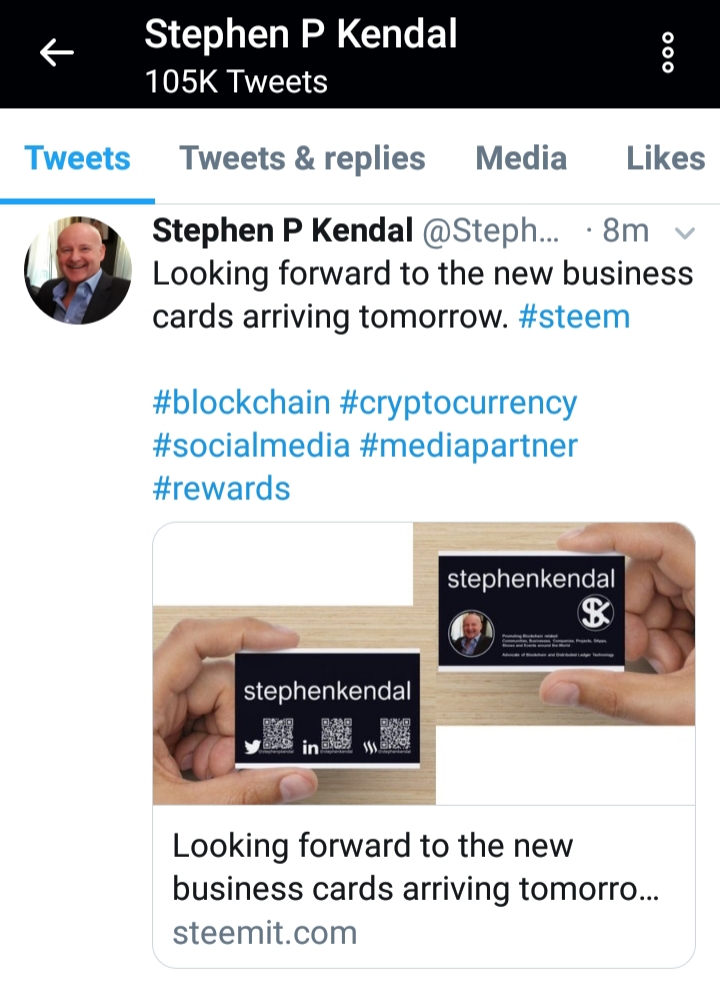
Task: Open the link card title text
Action: 415,866
